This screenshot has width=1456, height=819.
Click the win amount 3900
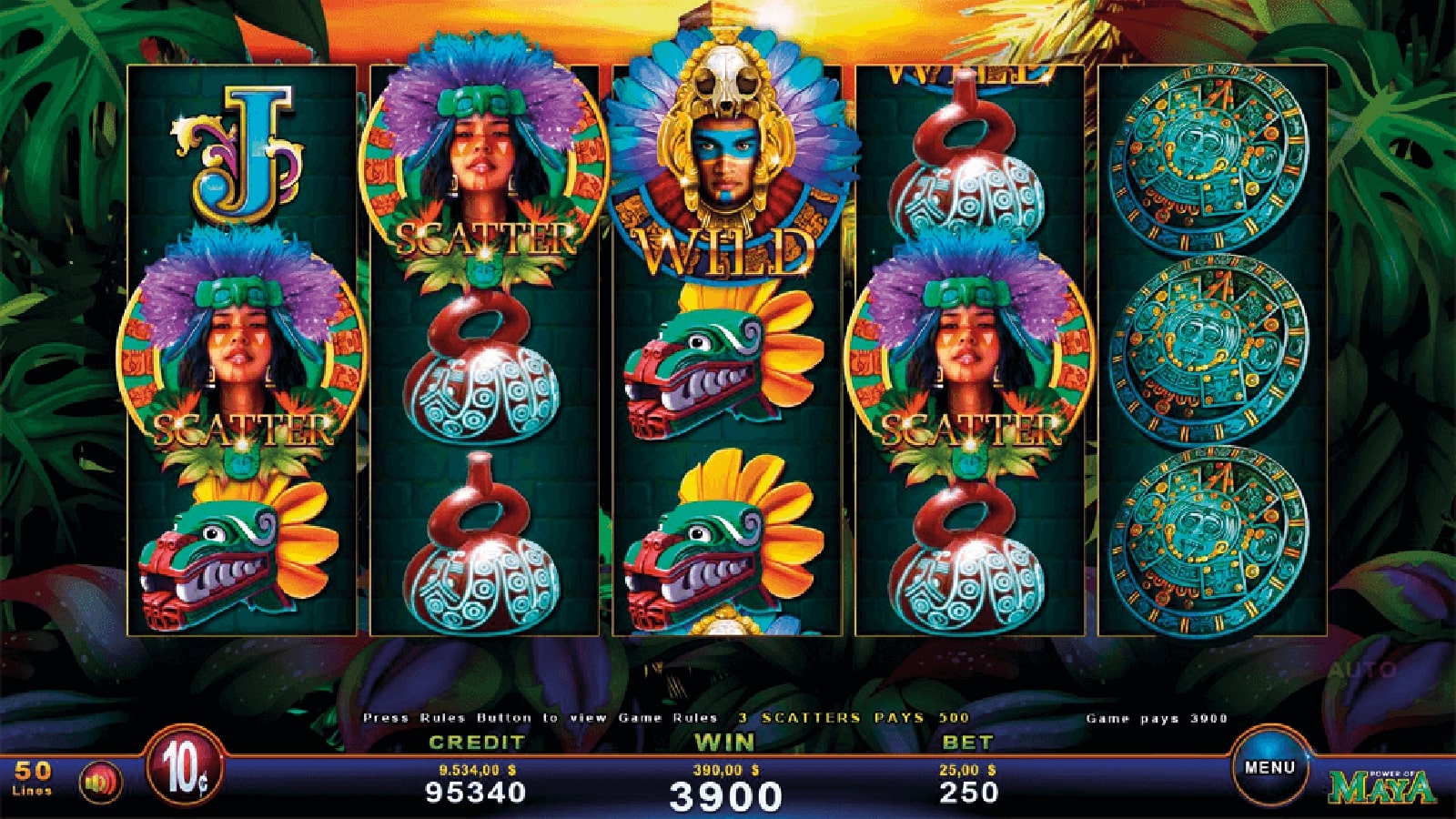pos(725,797)
